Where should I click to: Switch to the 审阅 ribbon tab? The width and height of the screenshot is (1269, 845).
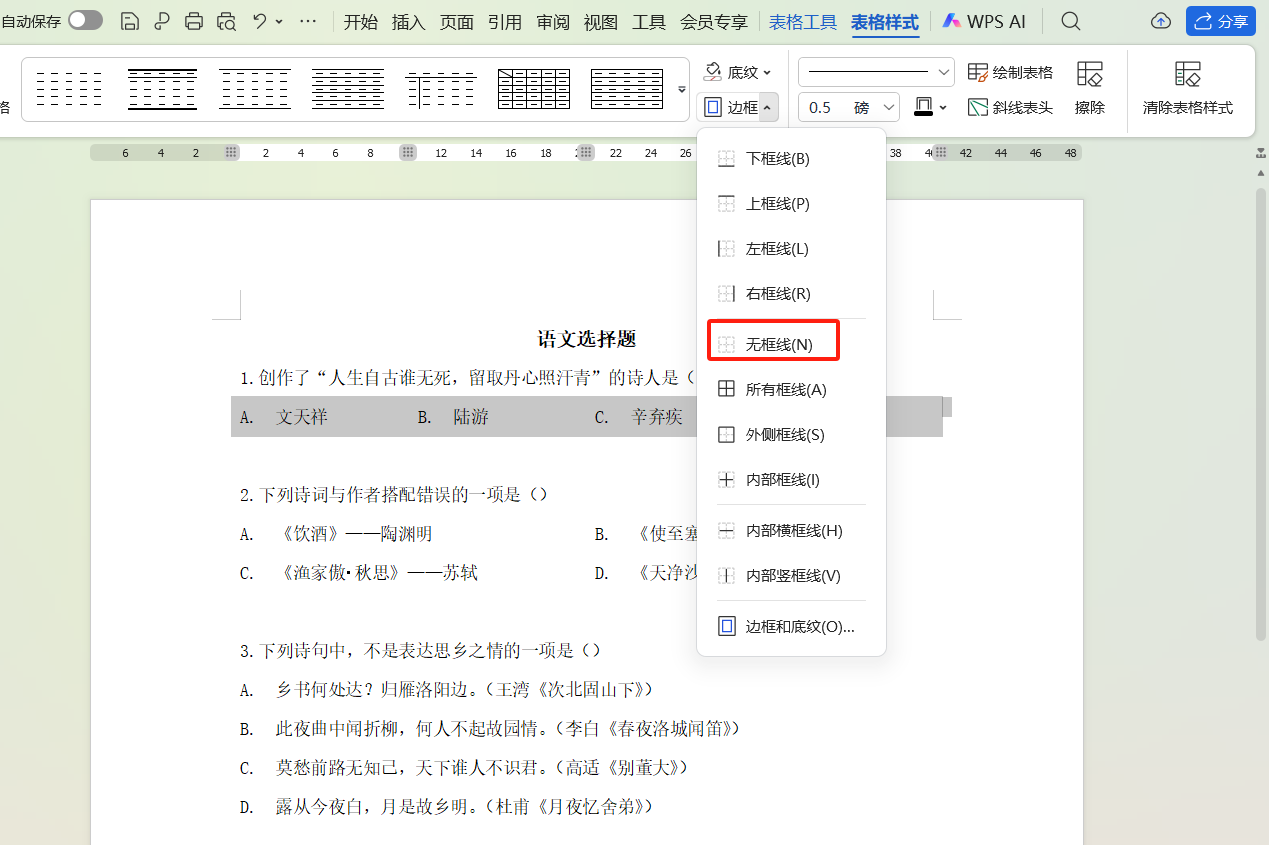[x=552, y=22]
